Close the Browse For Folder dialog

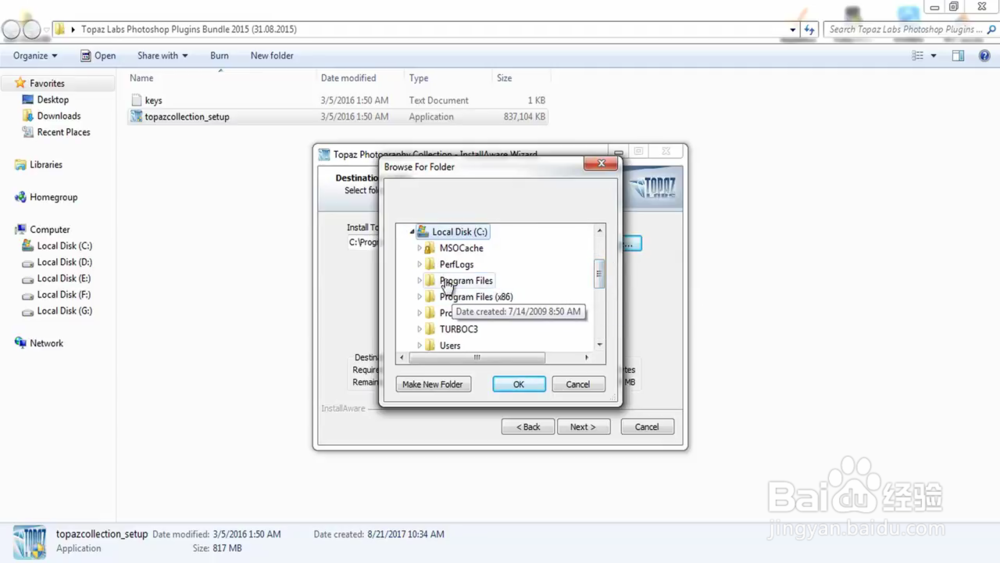tap(601, 163)
